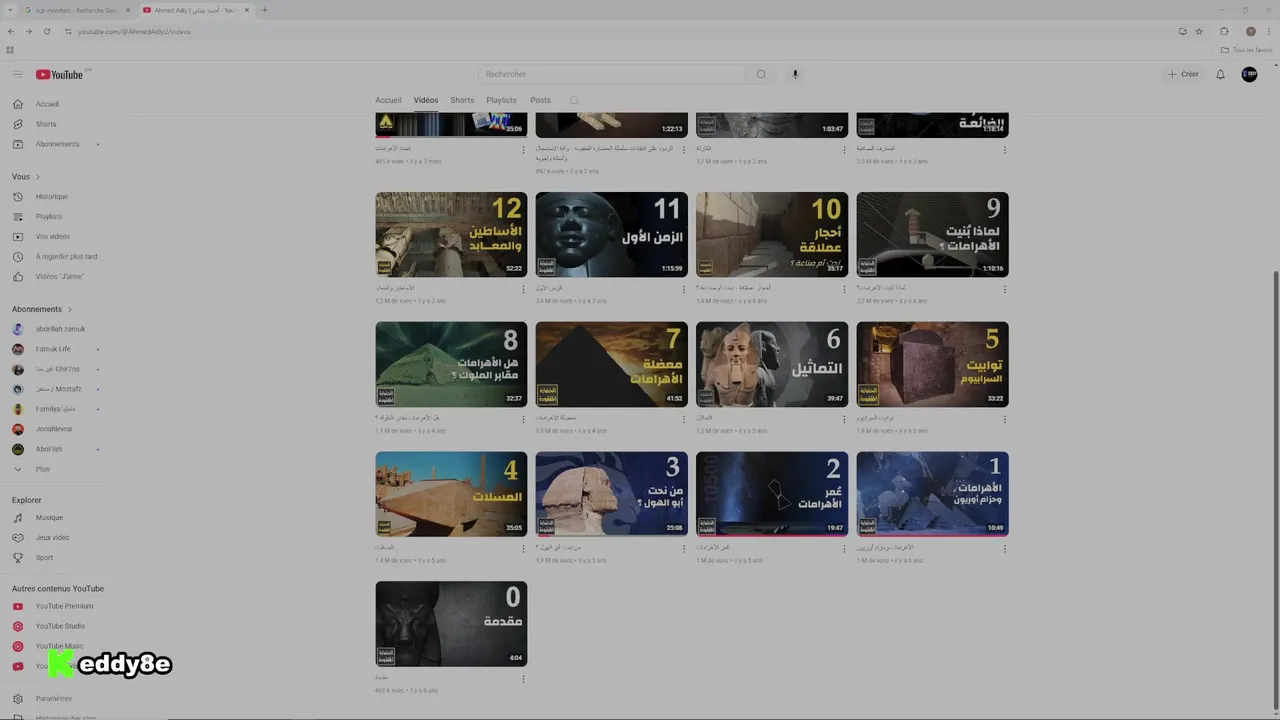Select the channel Vidéos tab

click(x=426, y=100)
